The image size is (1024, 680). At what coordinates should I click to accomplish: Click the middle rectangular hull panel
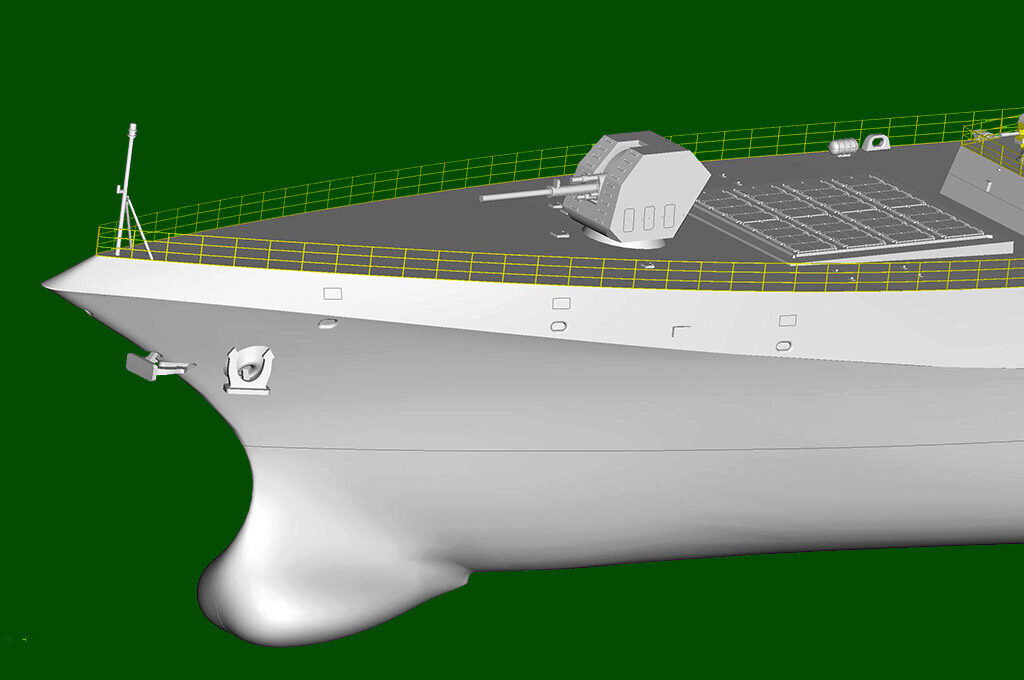point(561,303)
